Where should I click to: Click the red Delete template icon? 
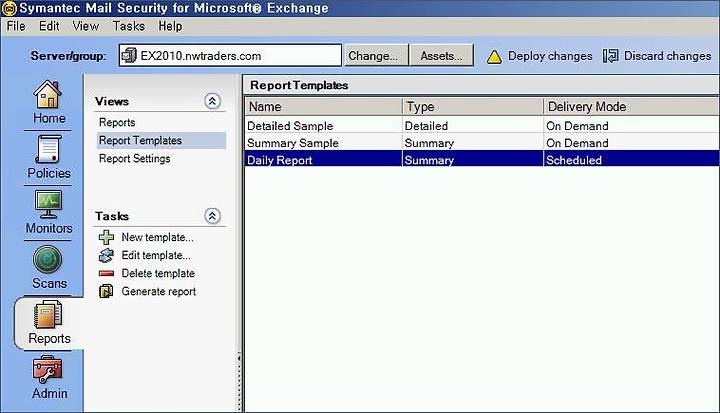(107, 273)
